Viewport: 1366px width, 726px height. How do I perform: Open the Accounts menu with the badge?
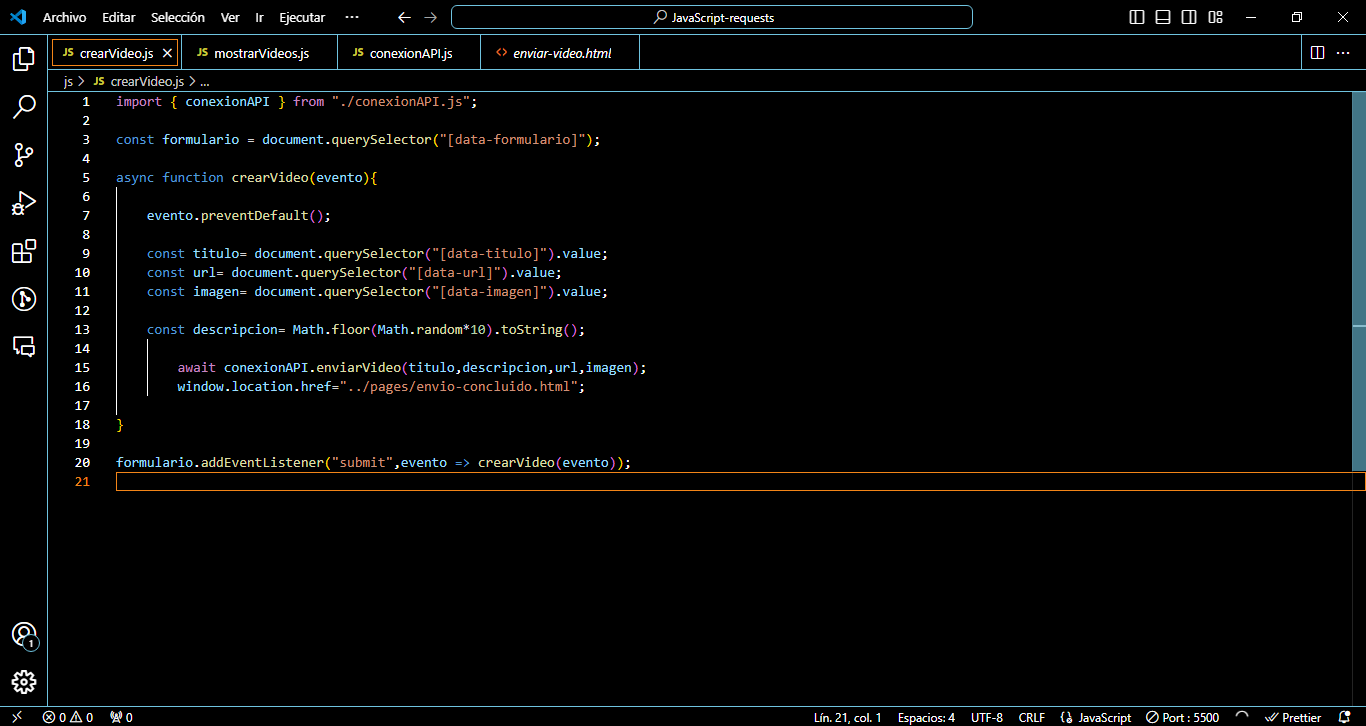click(x=23, y=635)
